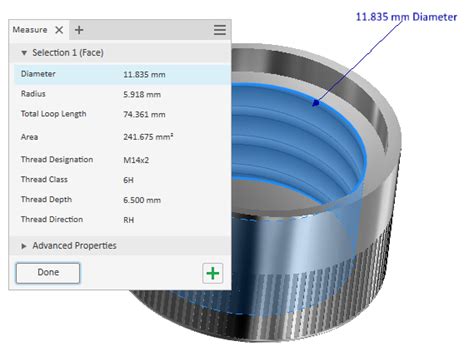Screen dimensions: 474x361
Task: Select the Thread Depth label
Action: click(x=46, y=200)
